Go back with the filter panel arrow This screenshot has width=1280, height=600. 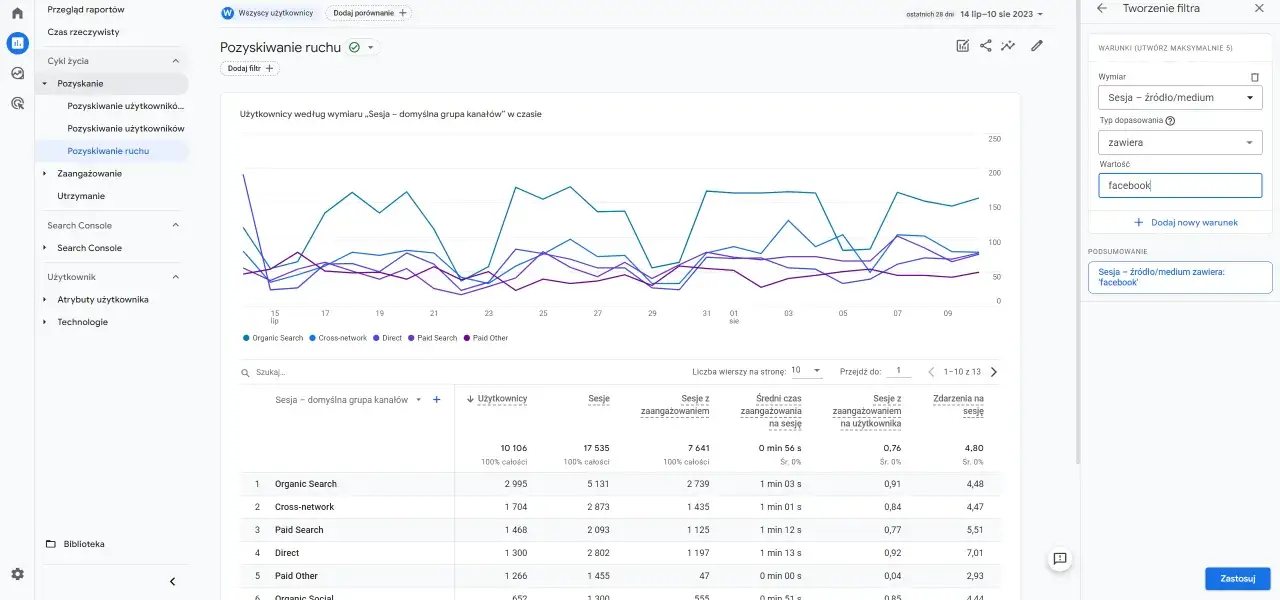tap(1102, 8)
